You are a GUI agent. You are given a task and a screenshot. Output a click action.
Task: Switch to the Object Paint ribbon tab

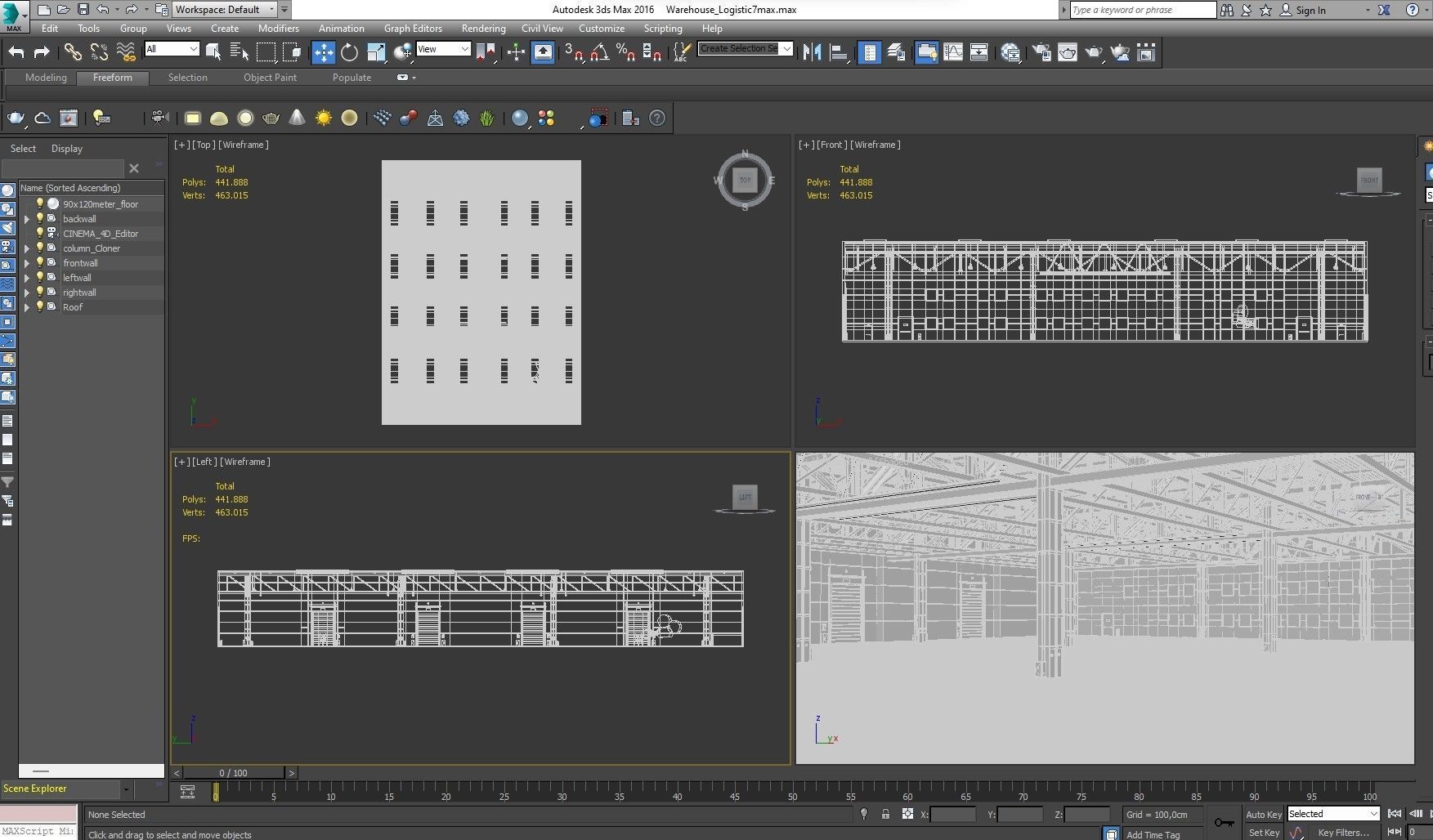270,78
